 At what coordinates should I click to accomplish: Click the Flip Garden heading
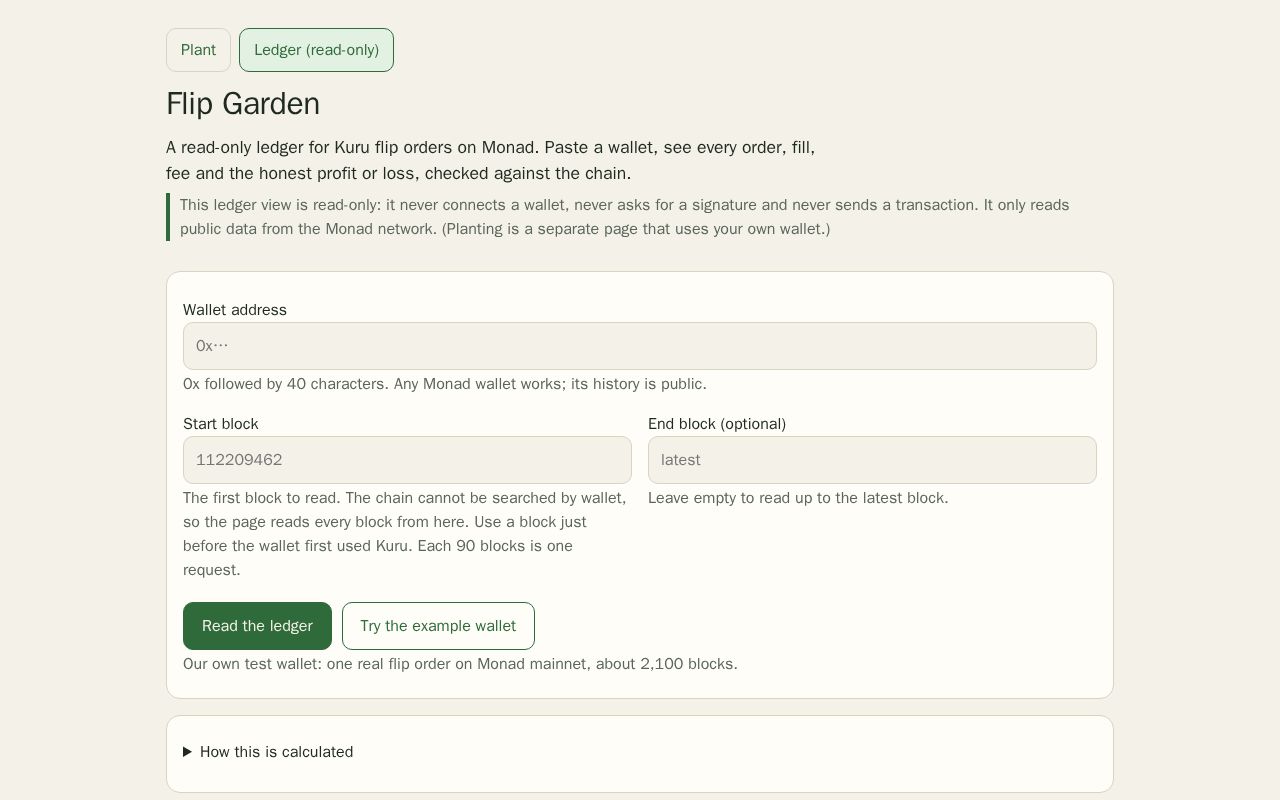[243, 104]
